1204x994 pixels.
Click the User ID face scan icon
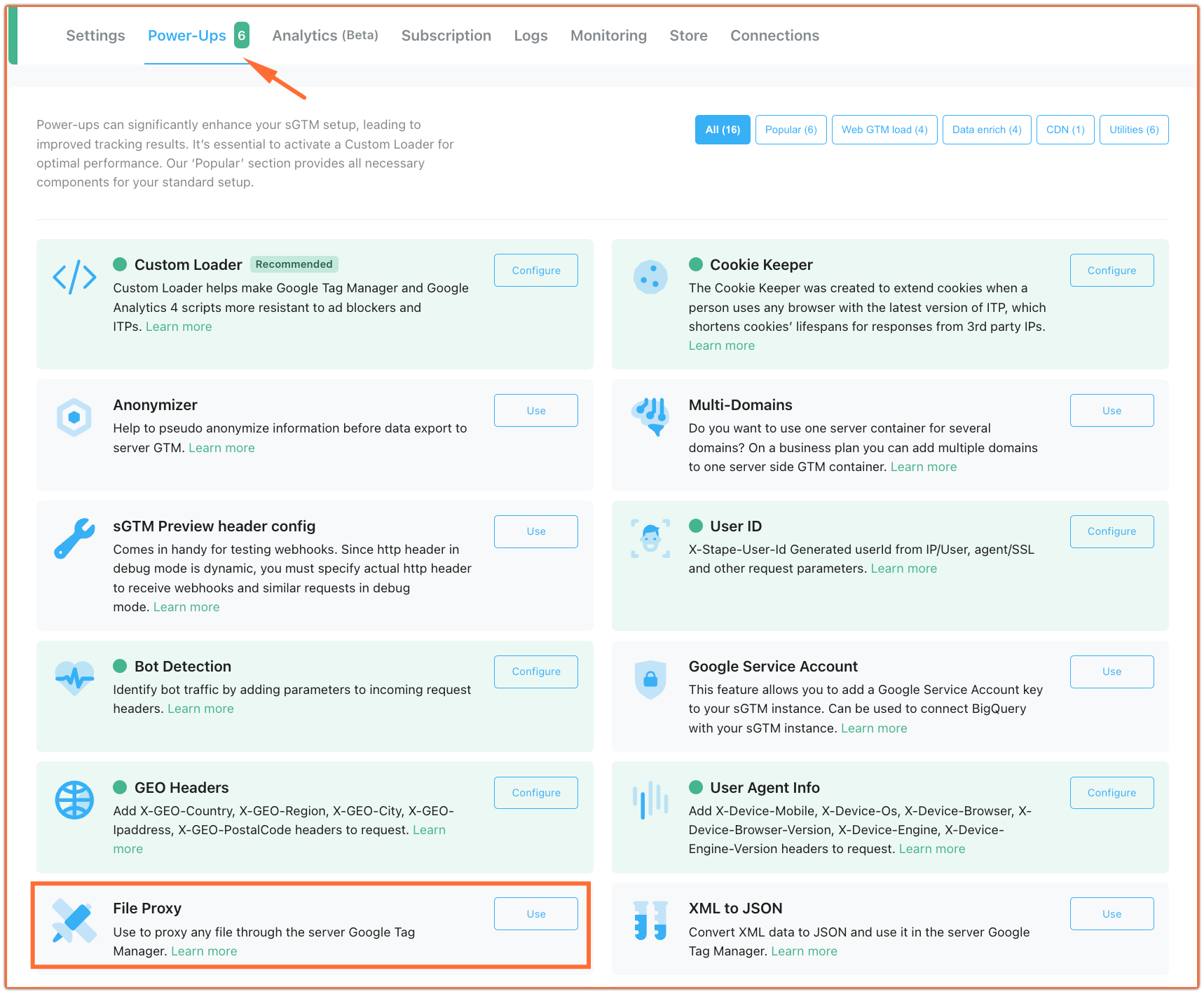click(650, 538)
